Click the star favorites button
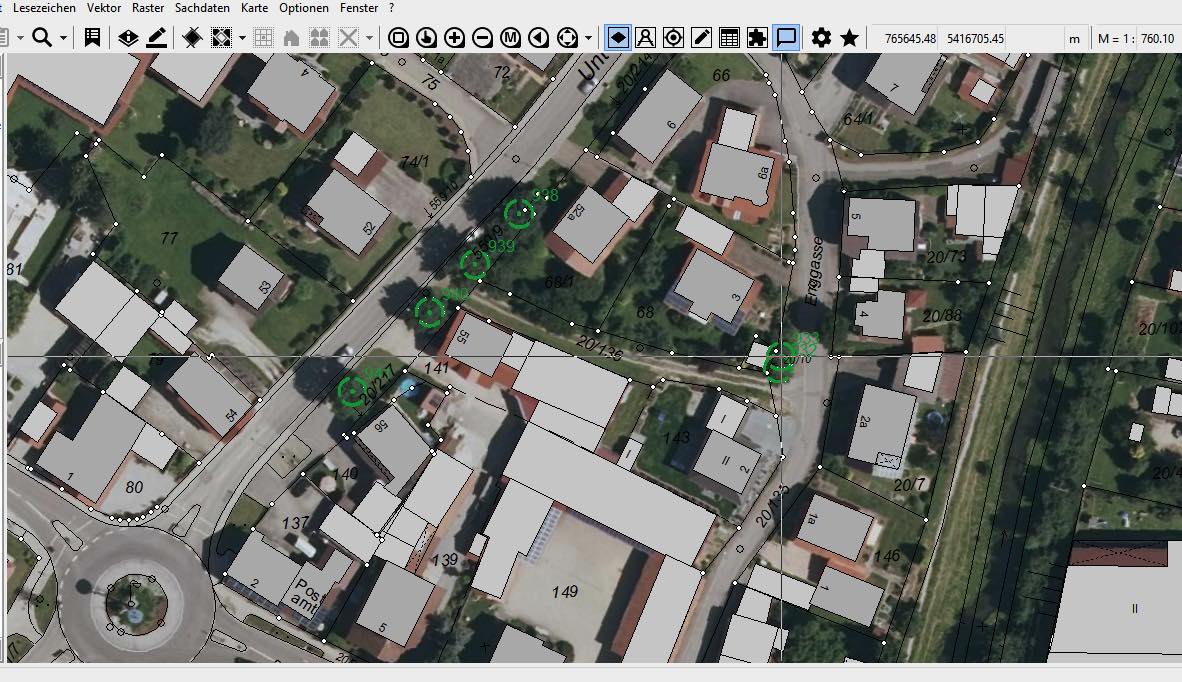Image resolution: width=1182 pixels, height=682 pixels. [849, 38]
